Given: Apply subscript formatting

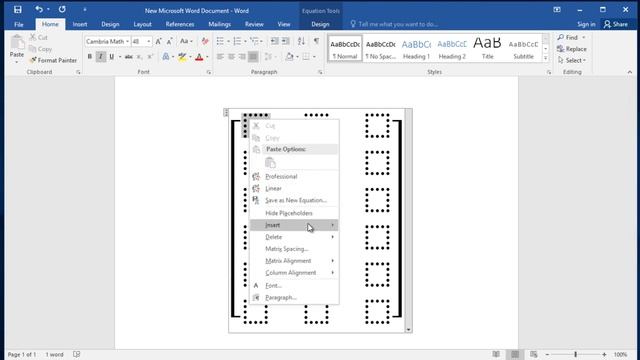Looking at the screenshot, I should (x=140, y=57).
